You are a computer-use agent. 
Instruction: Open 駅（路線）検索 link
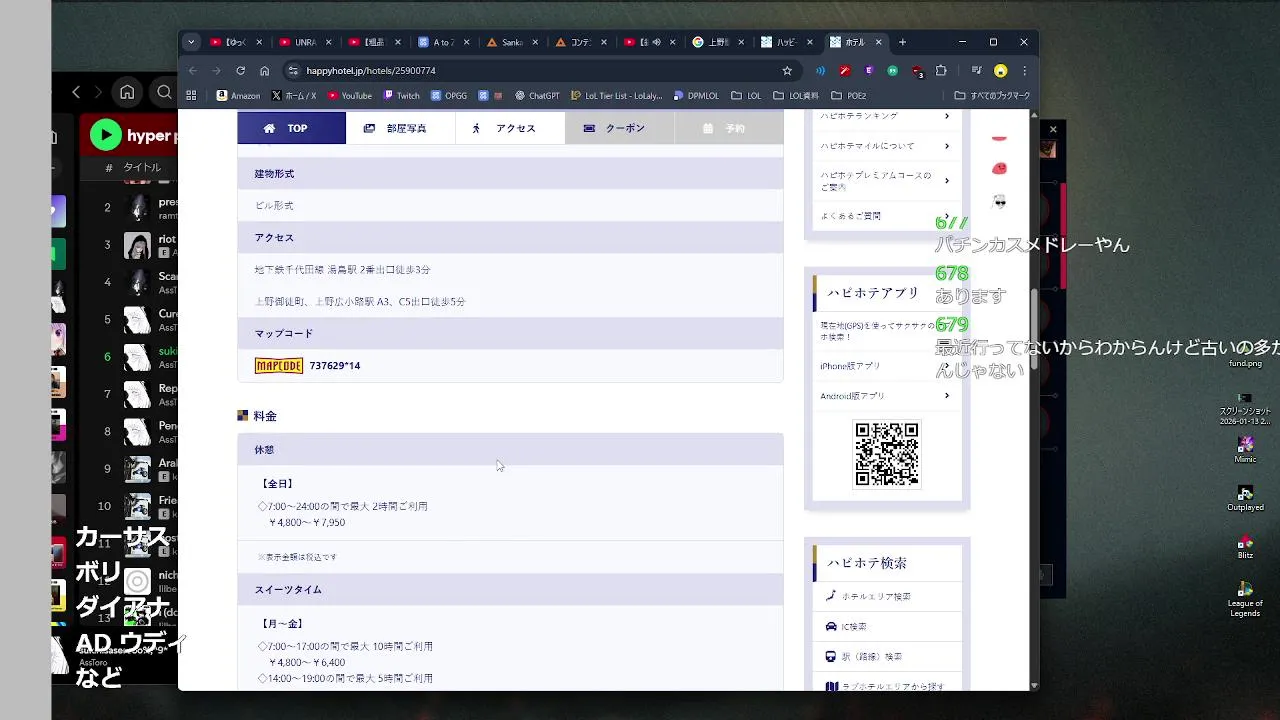pos(886,656)
